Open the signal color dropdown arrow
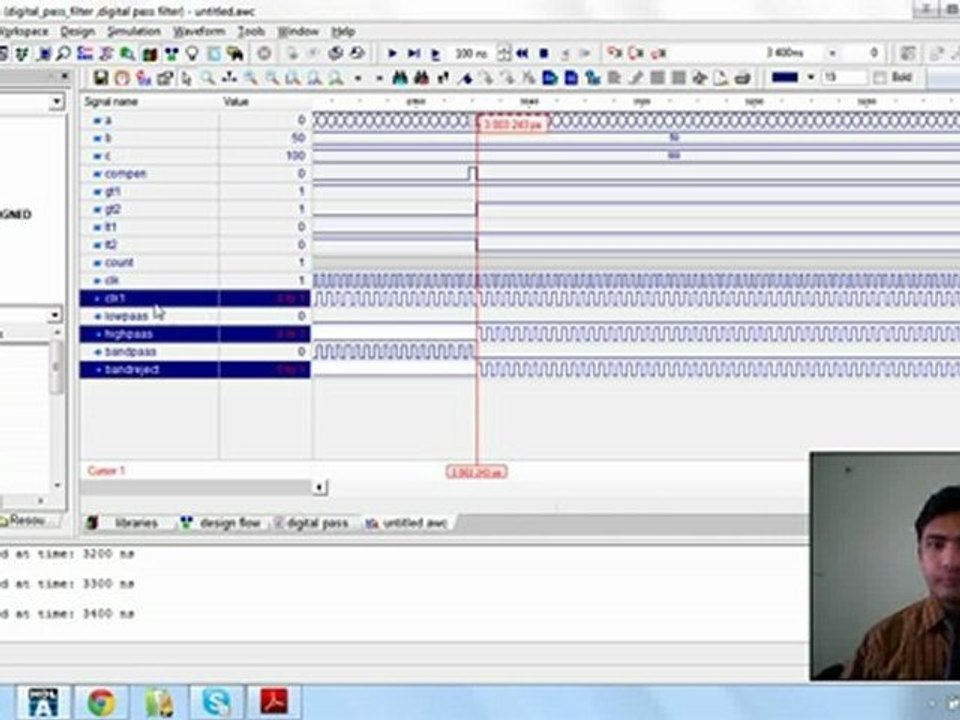960x720 pixels. [x=811, y=78]
